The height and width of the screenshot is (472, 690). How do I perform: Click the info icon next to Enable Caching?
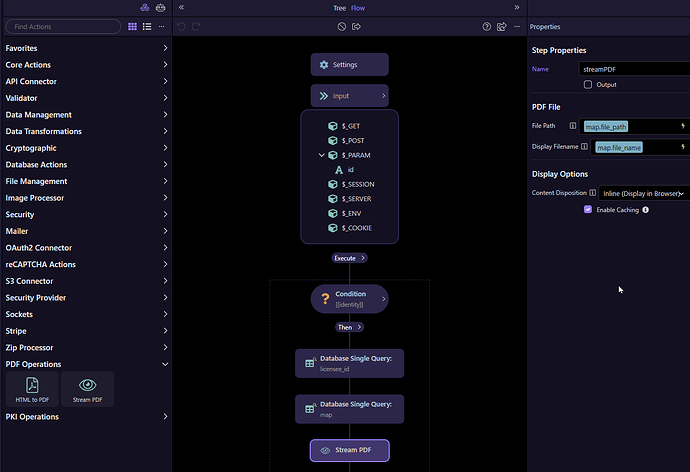tap(646, 210)
